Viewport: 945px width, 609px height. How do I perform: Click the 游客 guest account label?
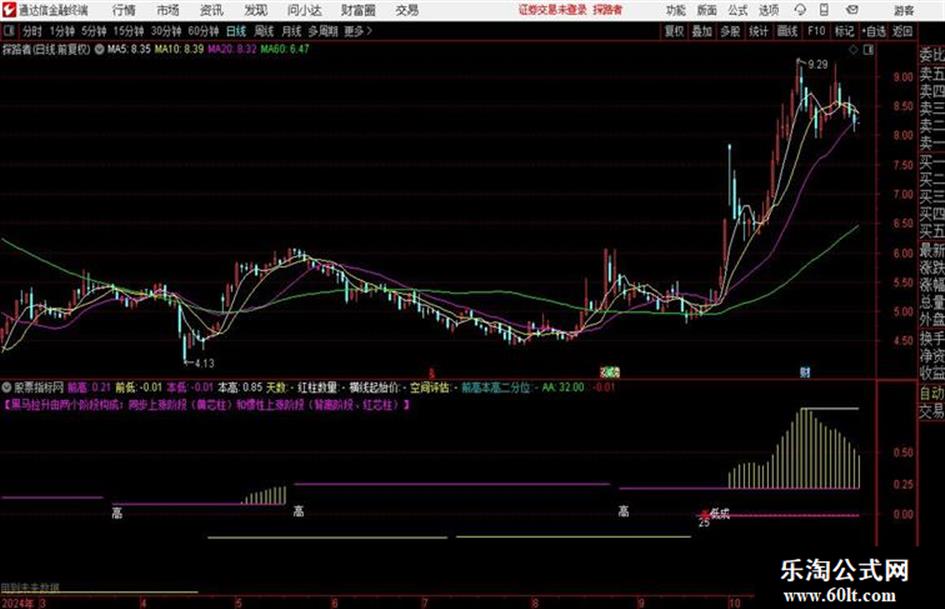click(x=904, y=10)
